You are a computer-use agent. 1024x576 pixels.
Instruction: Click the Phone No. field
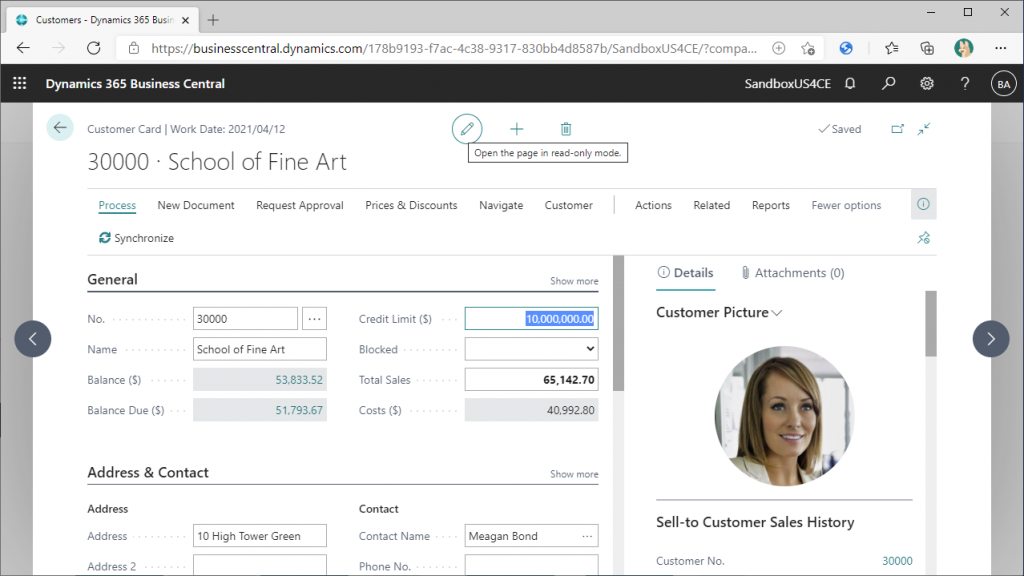click(x=532, y=565)
